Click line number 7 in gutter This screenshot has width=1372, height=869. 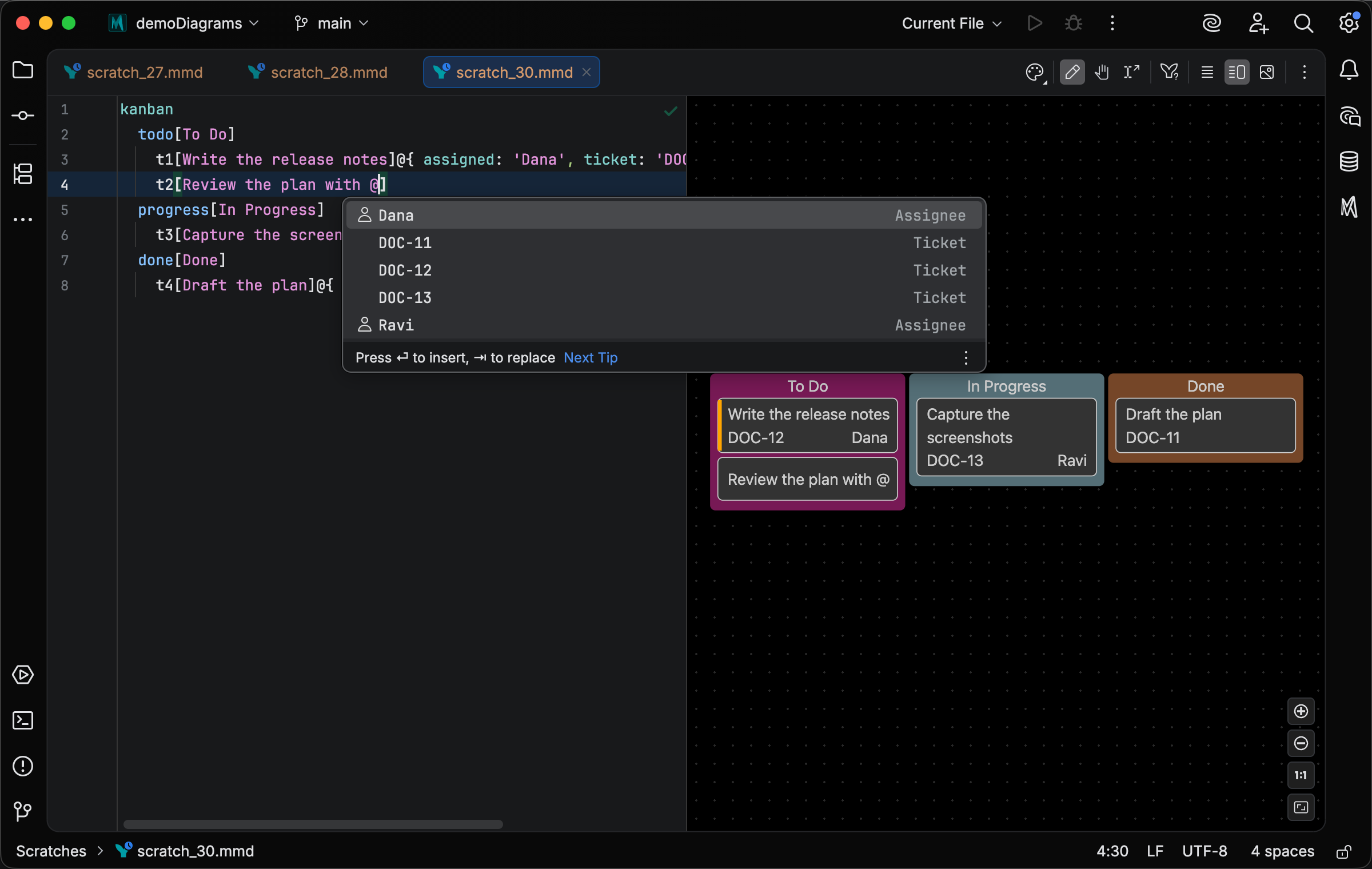(65, 261)
